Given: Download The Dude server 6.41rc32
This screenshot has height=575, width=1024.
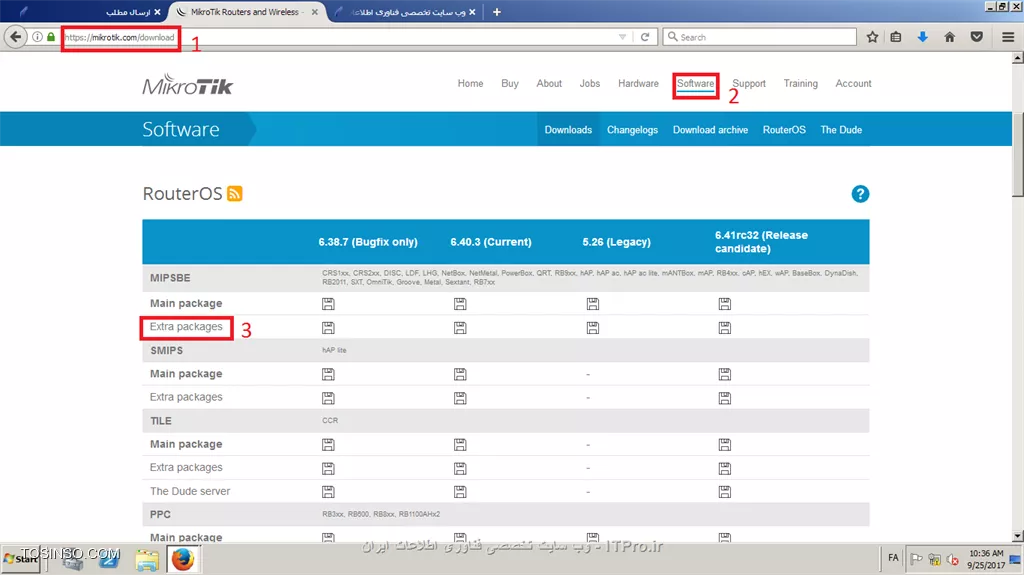Looking at the screenshot, I should click(x=724, y=492).
